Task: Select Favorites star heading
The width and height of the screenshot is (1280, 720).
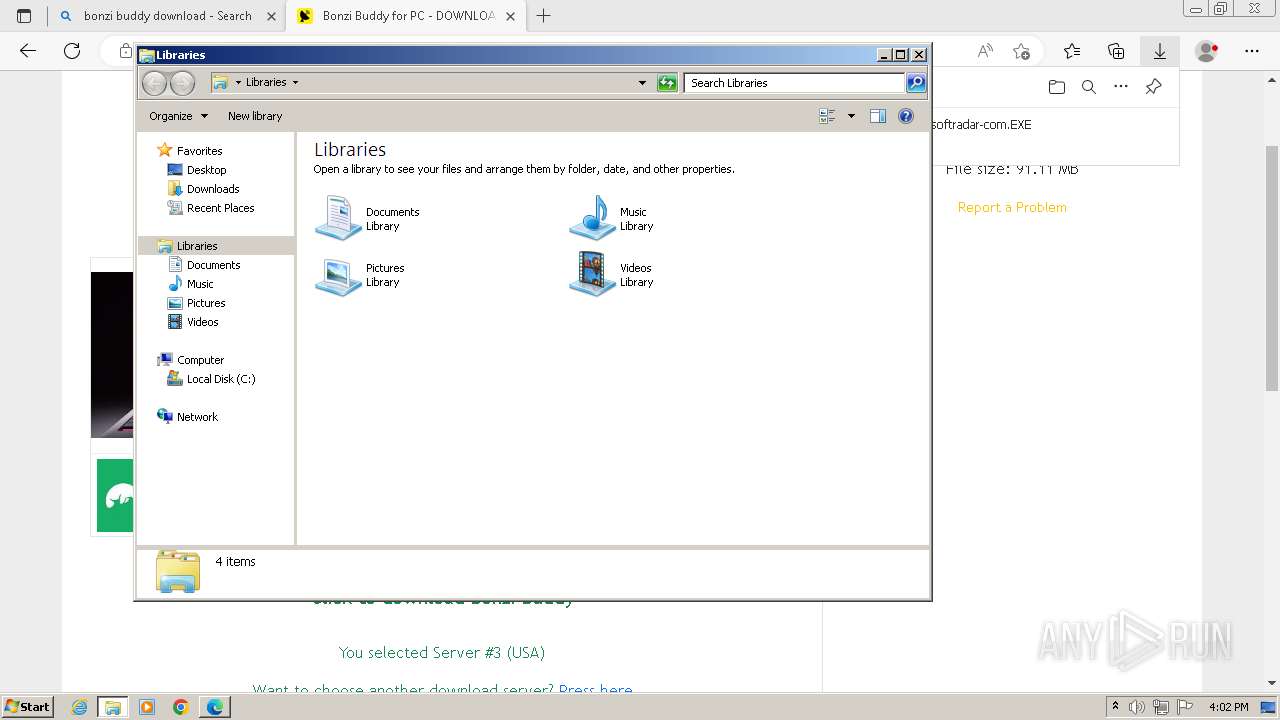Action: tap(199, 151)
